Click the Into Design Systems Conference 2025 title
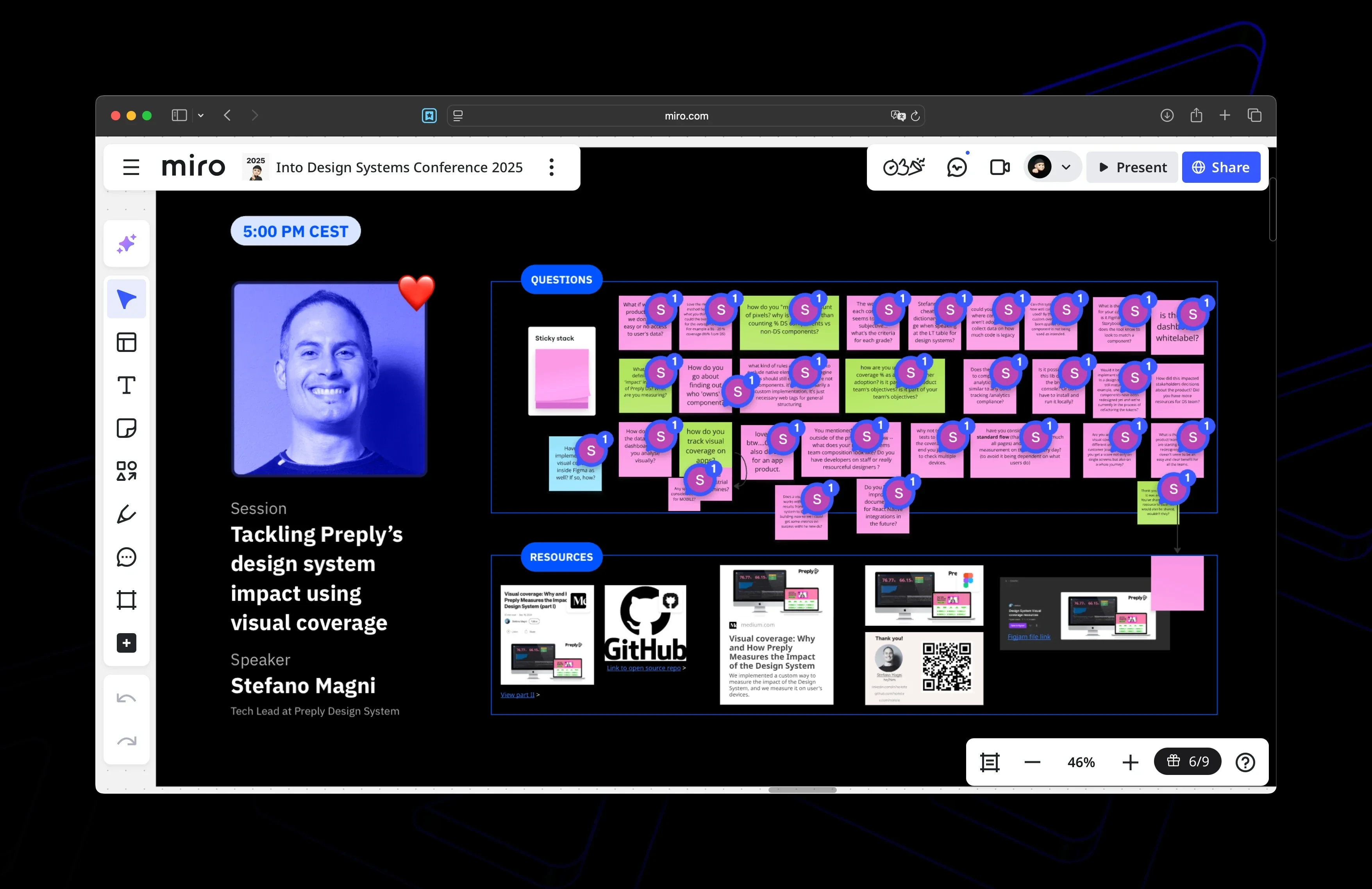This screenshot has height=889, width=1372. pos(399,167)
